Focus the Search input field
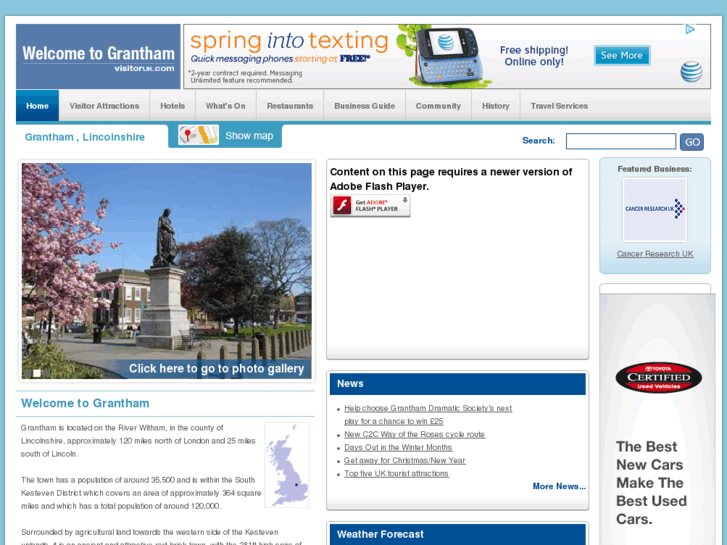This screenshot has height=545, width=727. coord(621,141)
